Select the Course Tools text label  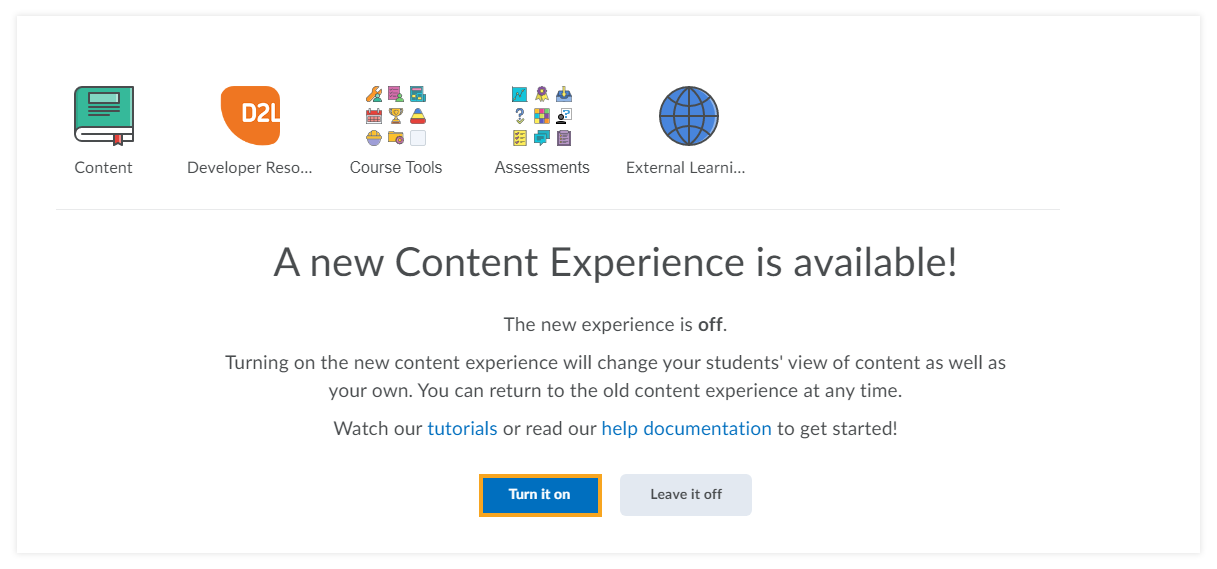[x=396, y=168]
